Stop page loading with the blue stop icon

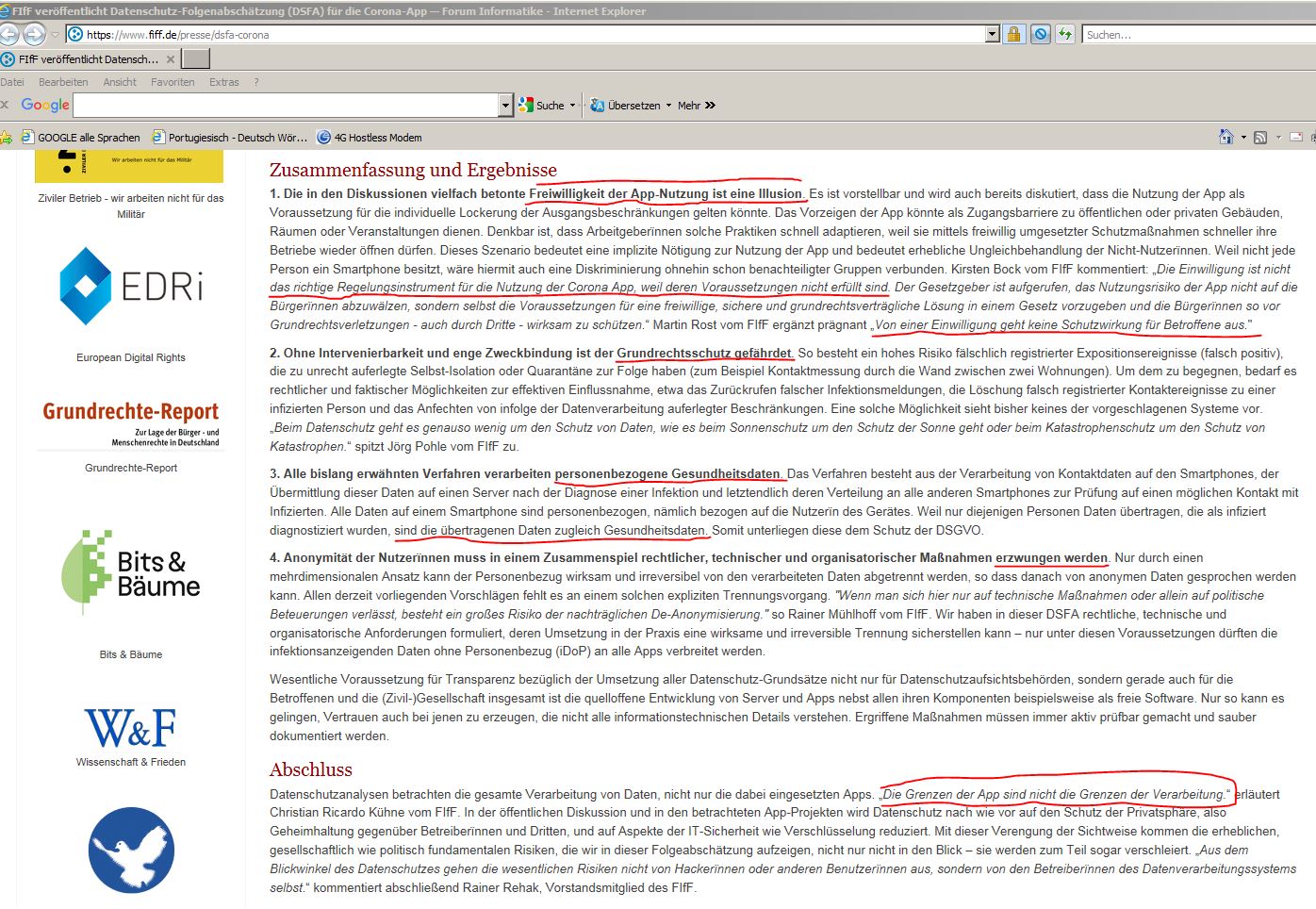click(1040, 35)
